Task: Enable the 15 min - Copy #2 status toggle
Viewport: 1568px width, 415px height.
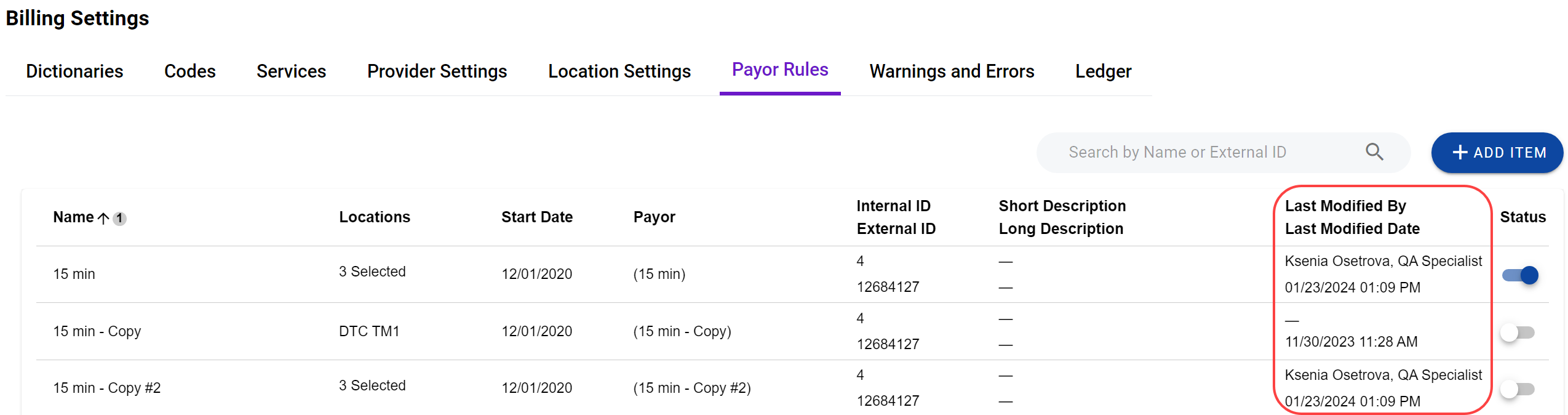Action: point(1517,389)
